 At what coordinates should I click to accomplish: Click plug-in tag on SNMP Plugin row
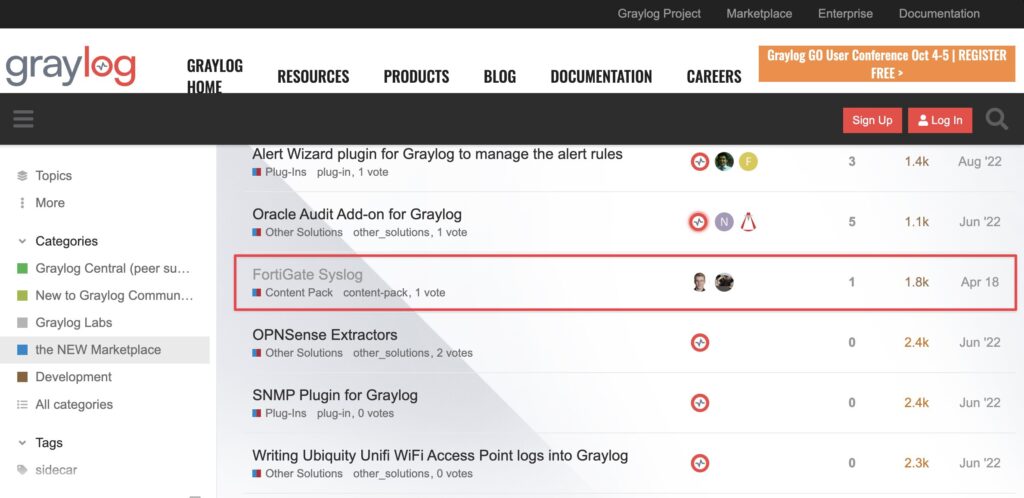(x=335, y=413)
